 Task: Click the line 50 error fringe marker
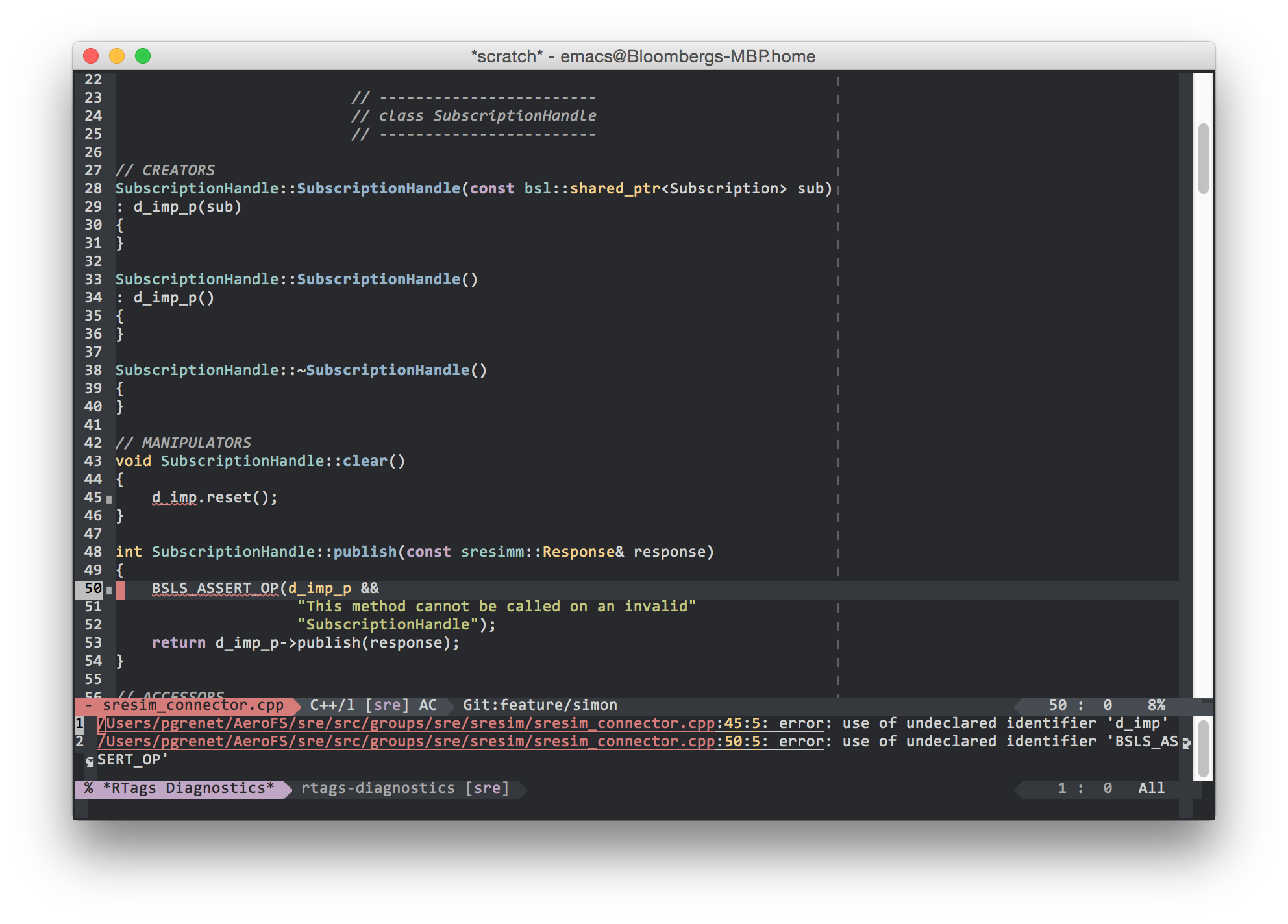pyautogui.click(x=109, y=590)
